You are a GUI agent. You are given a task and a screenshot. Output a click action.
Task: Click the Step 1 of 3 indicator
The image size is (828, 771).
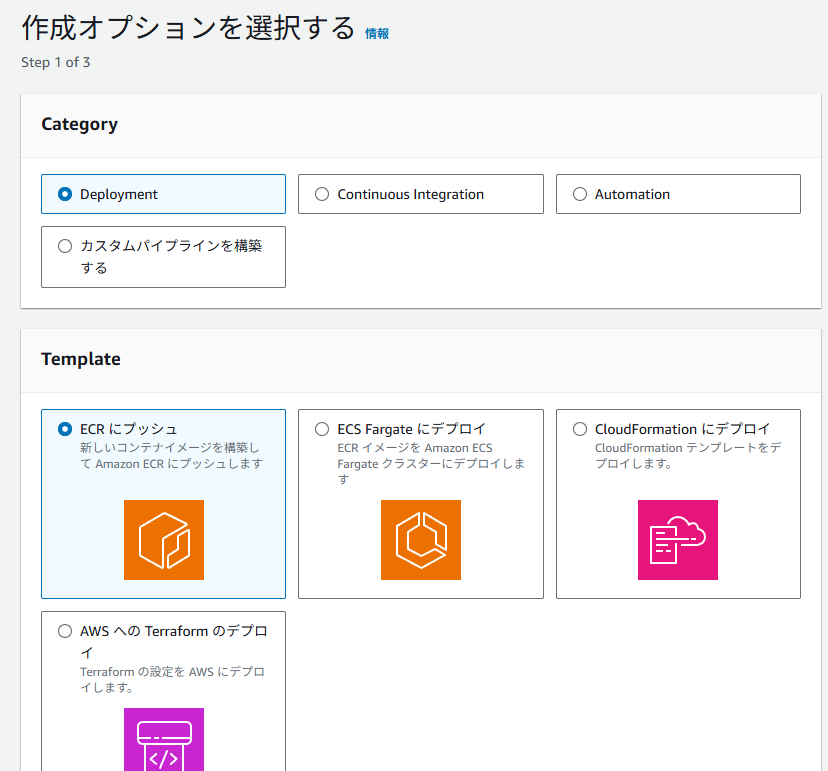[x=55, y=62]
